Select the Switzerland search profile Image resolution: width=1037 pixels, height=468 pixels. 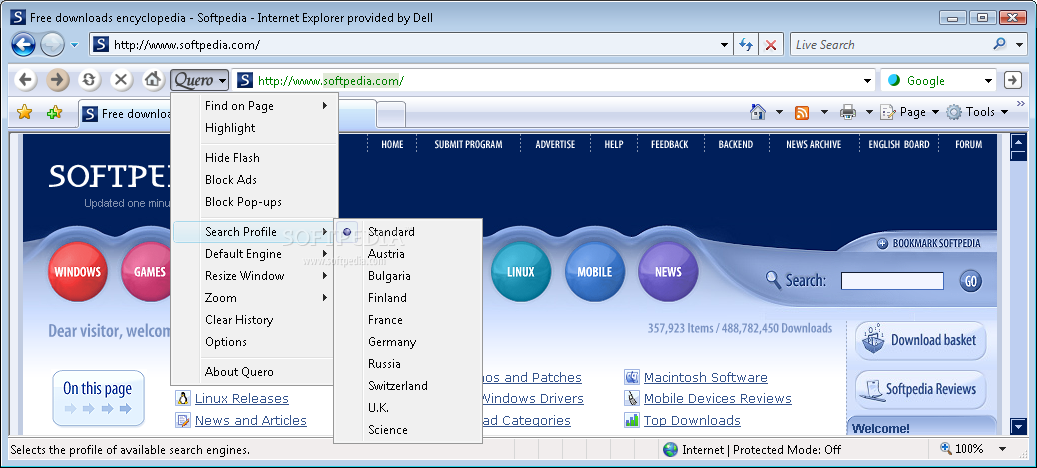click(x=408, y=385)
